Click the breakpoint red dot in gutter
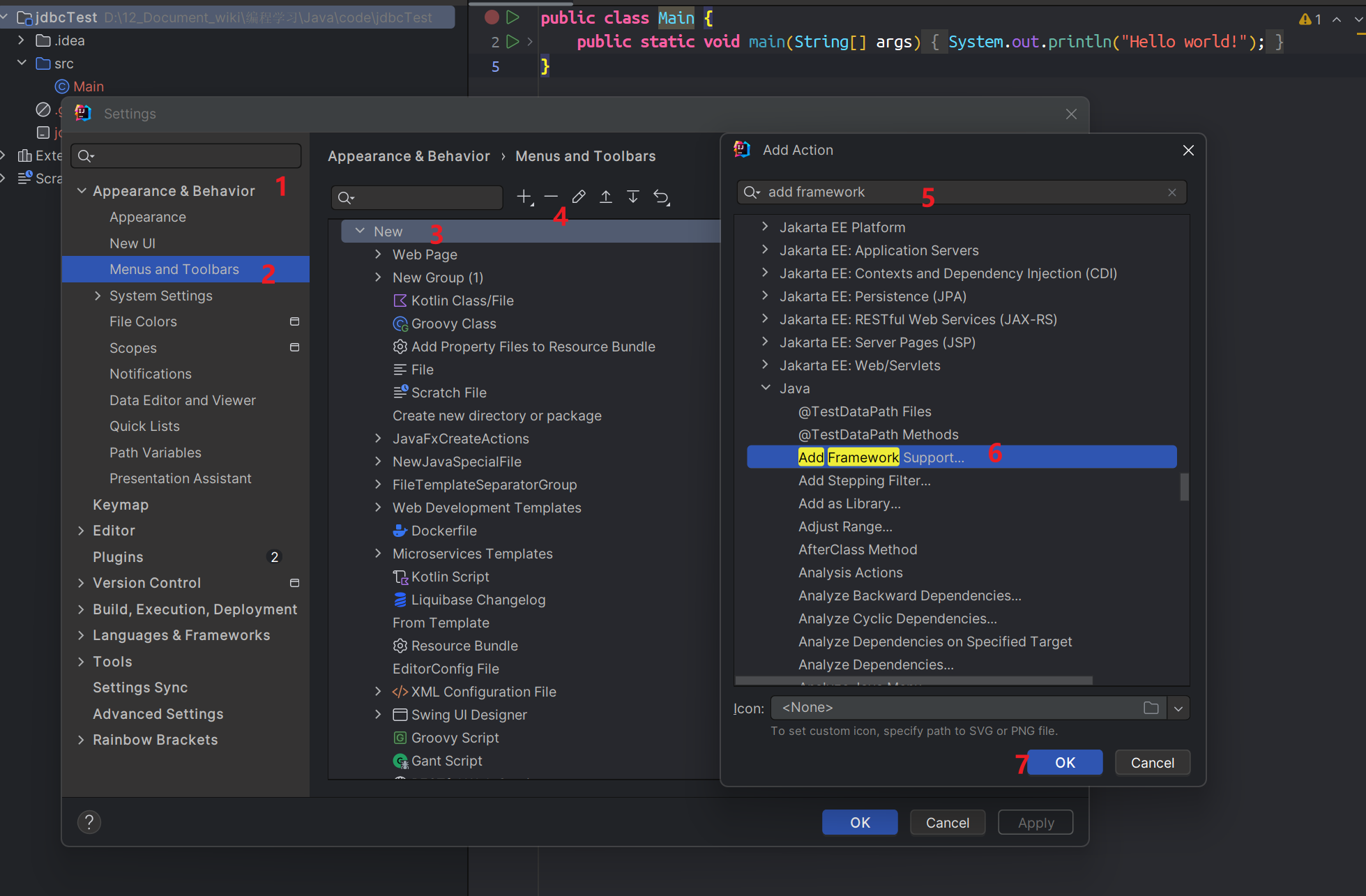1366x896 pixels. click(x=492, y=17)
